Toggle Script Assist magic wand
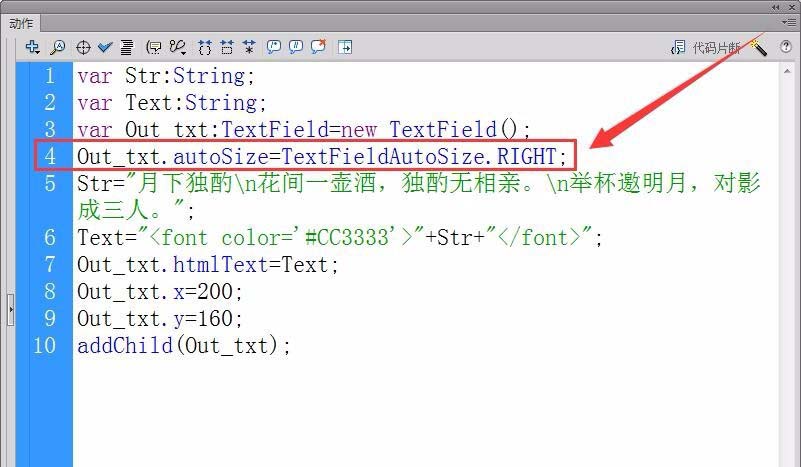801x467 pixels. [758, 47]
